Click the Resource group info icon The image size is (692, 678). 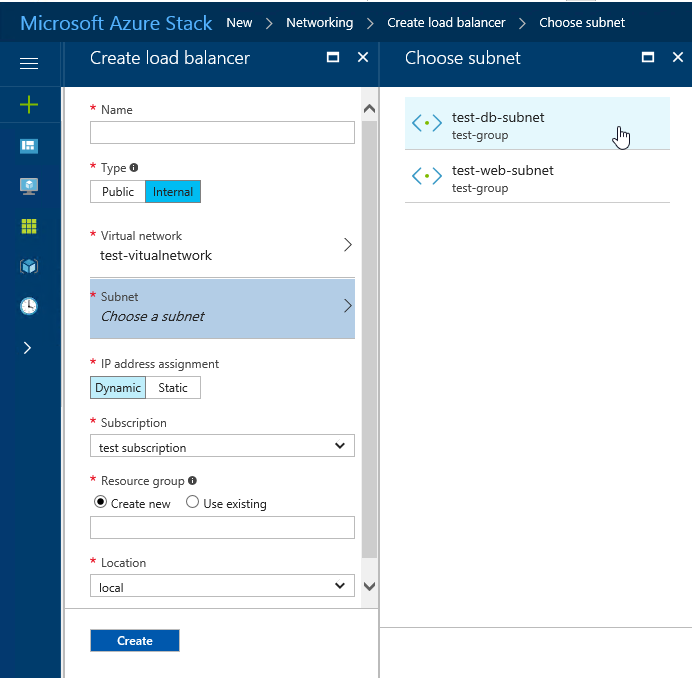(x=192, y=481)
